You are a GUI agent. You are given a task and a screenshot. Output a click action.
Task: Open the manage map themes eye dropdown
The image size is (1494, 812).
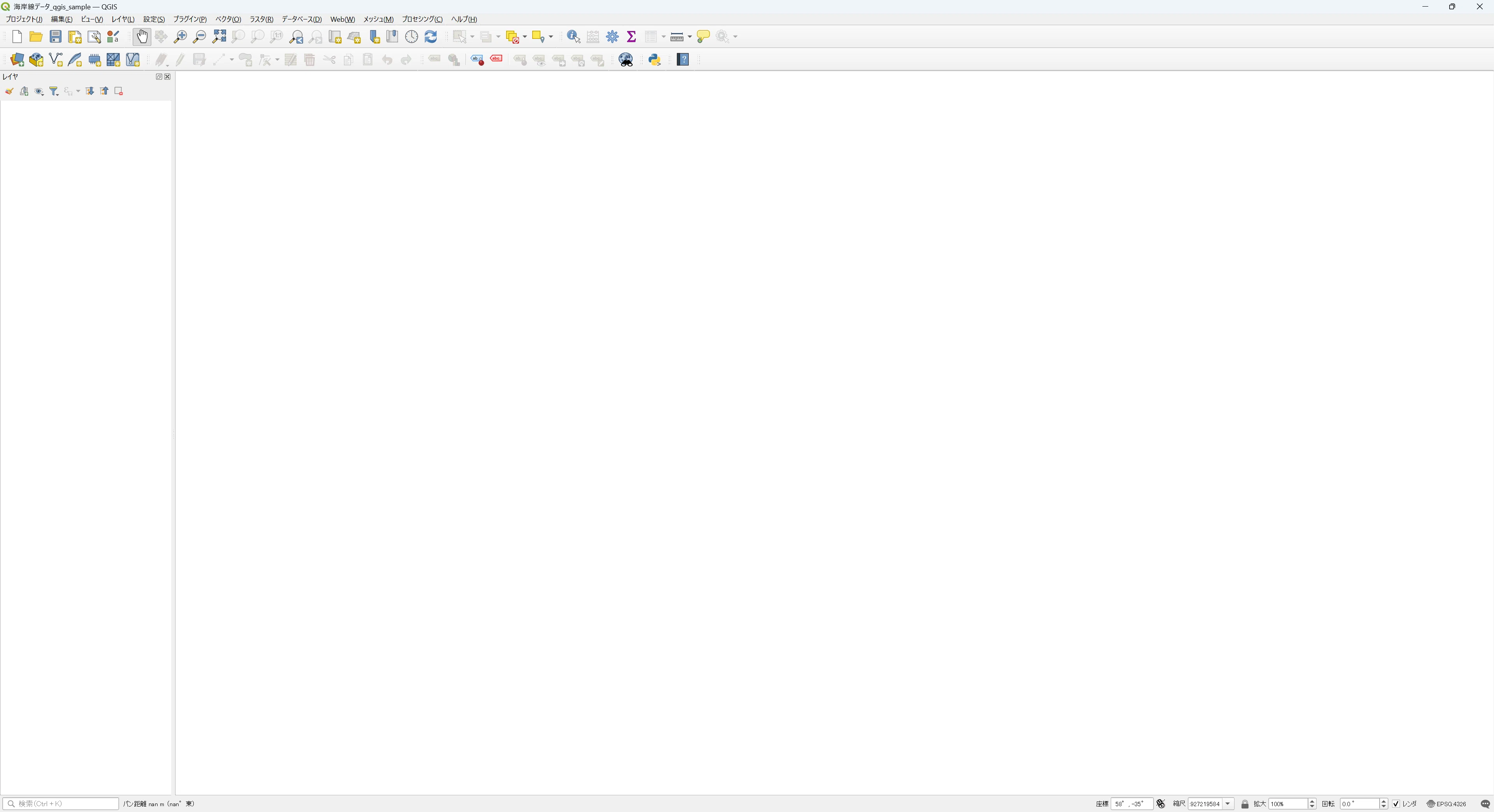39,91
